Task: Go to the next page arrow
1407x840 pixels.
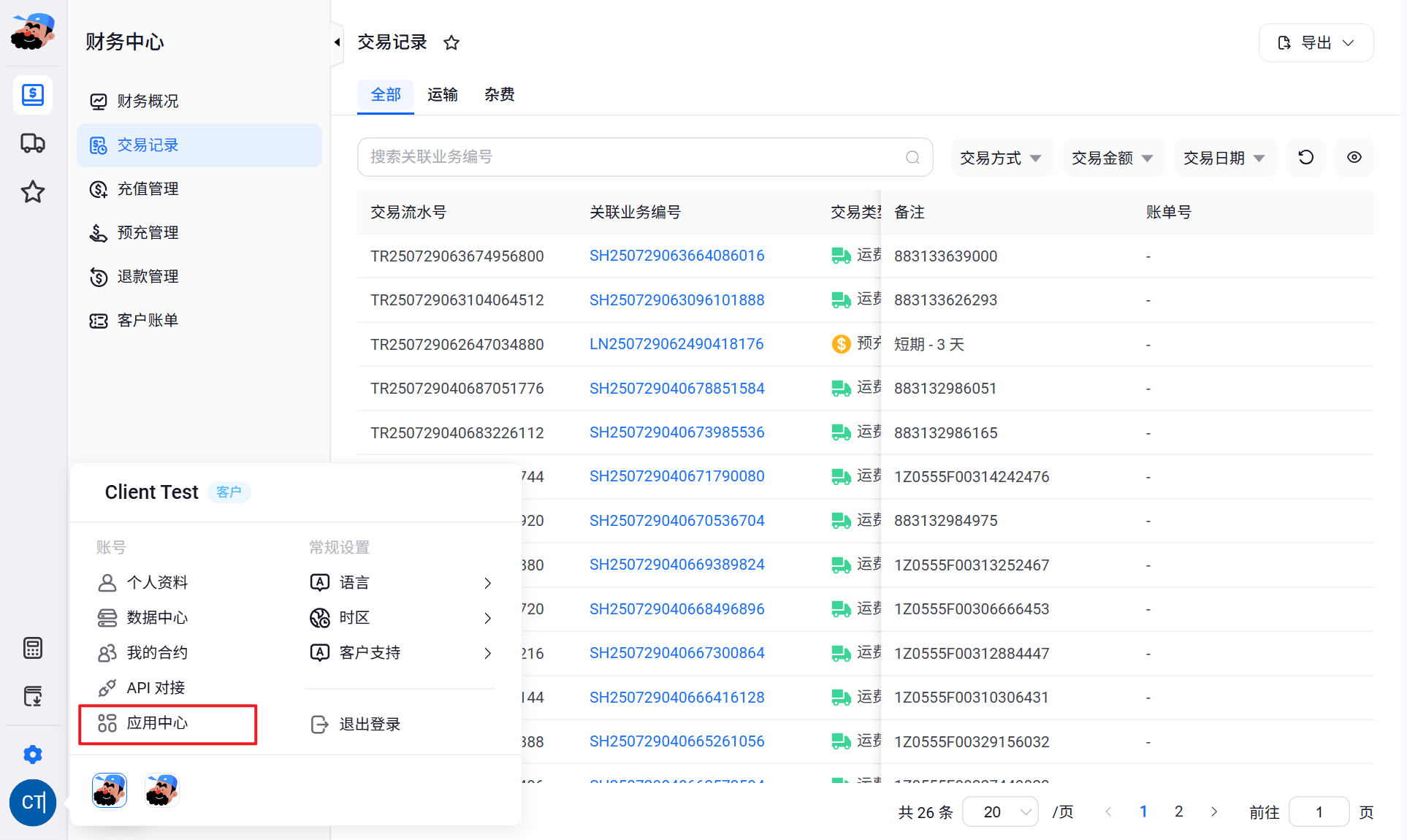Action: click(x=1214, y=812)
